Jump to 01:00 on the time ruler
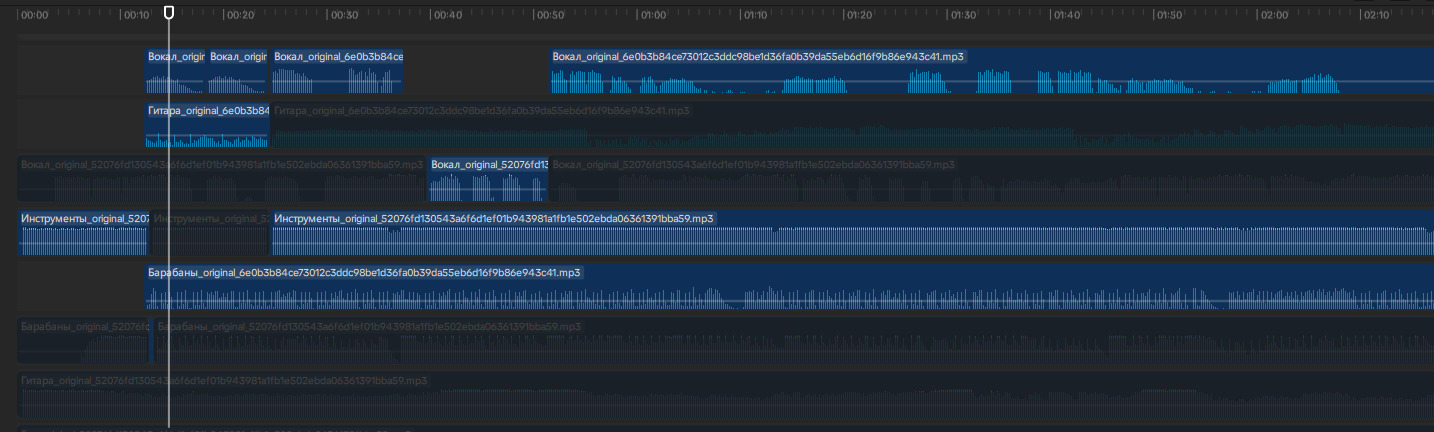Viewport: 1434px width, 432px height. (x=653, y=16)
